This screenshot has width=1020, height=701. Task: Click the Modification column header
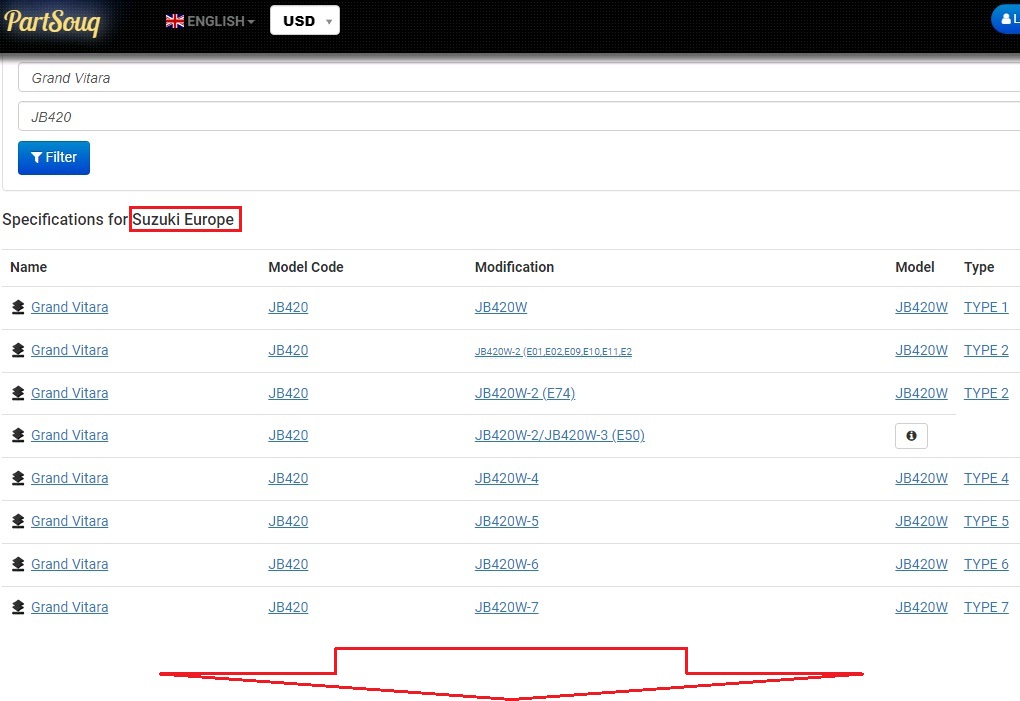(x=515, y=267)
